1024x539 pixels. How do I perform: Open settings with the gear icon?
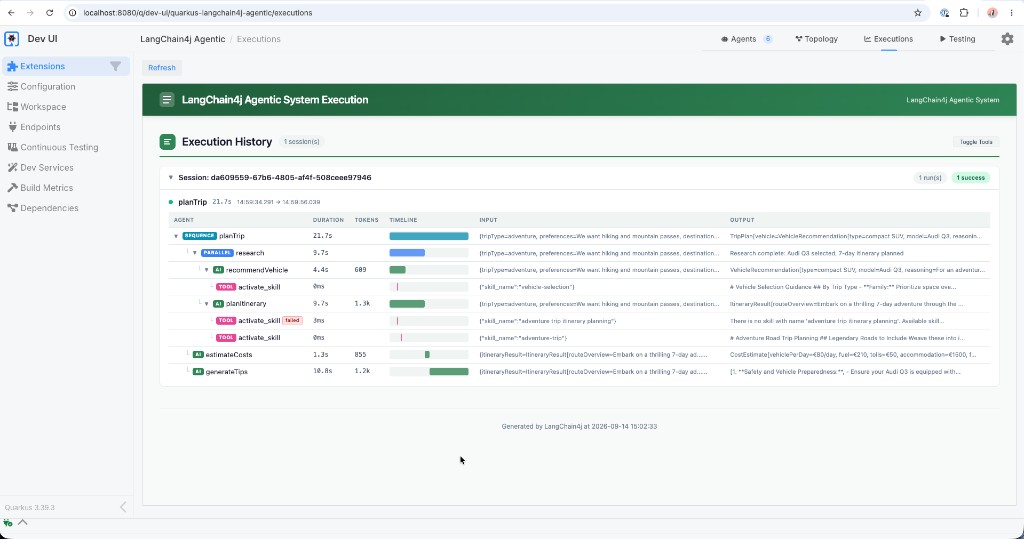point(1008,39)
